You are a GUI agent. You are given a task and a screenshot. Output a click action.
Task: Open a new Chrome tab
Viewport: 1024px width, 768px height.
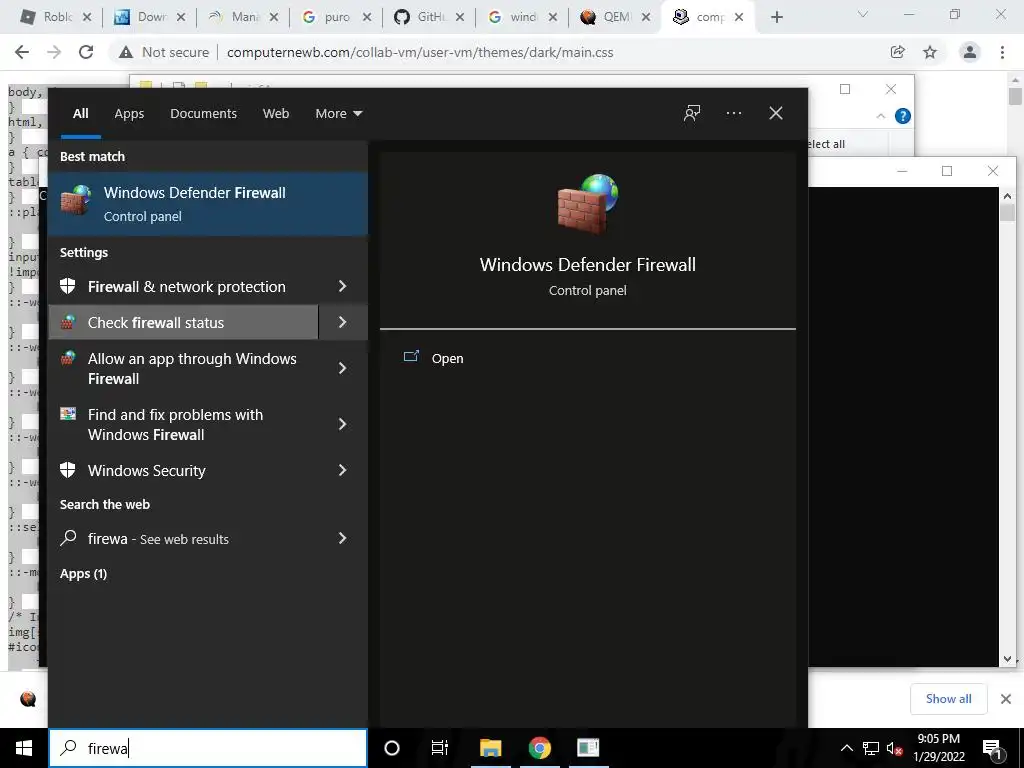coord(776,17)
